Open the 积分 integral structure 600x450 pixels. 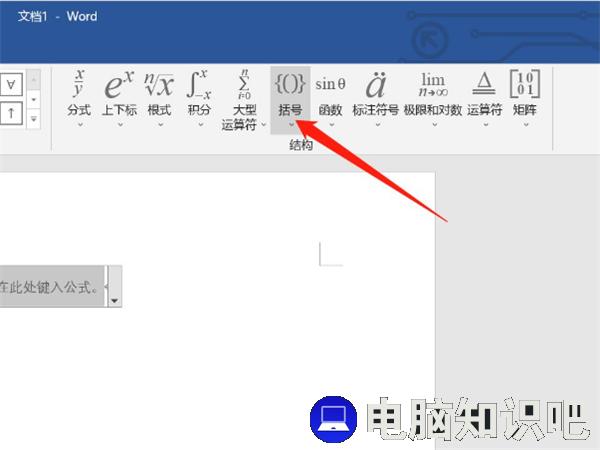[199, 99]
